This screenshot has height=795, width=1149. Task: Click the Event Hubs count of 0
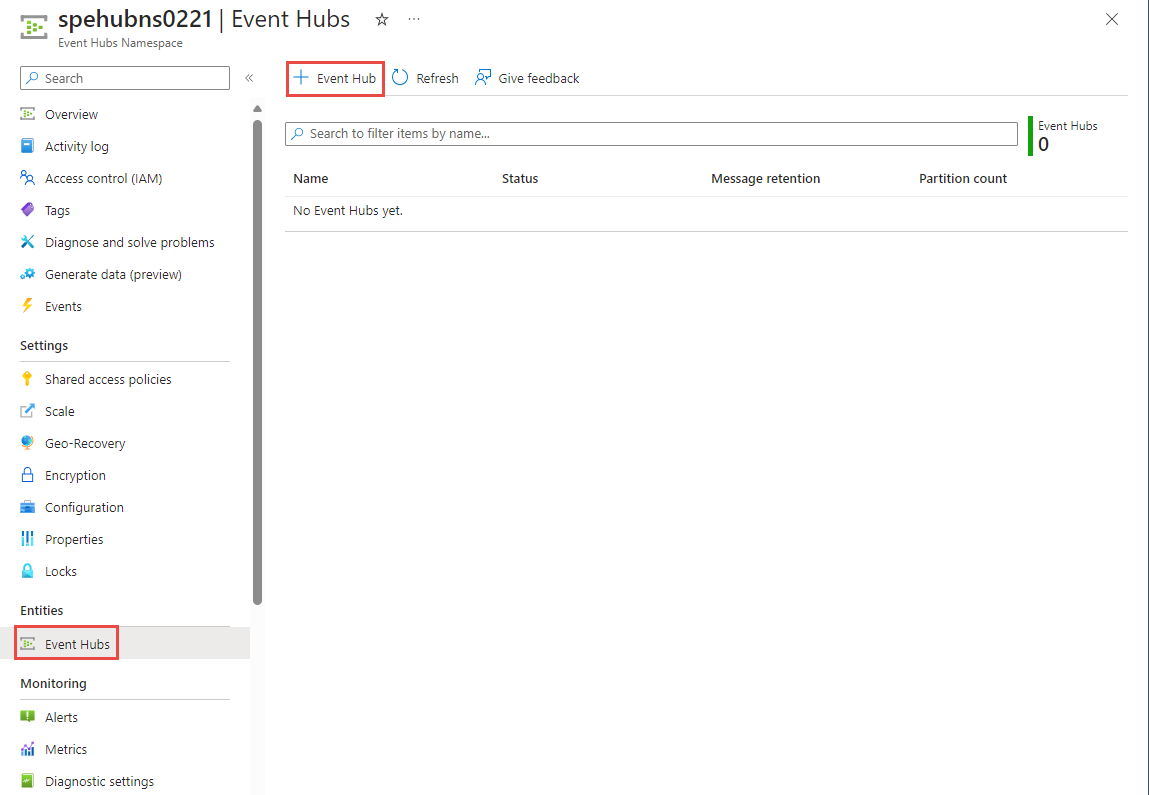coord(1043,145)
